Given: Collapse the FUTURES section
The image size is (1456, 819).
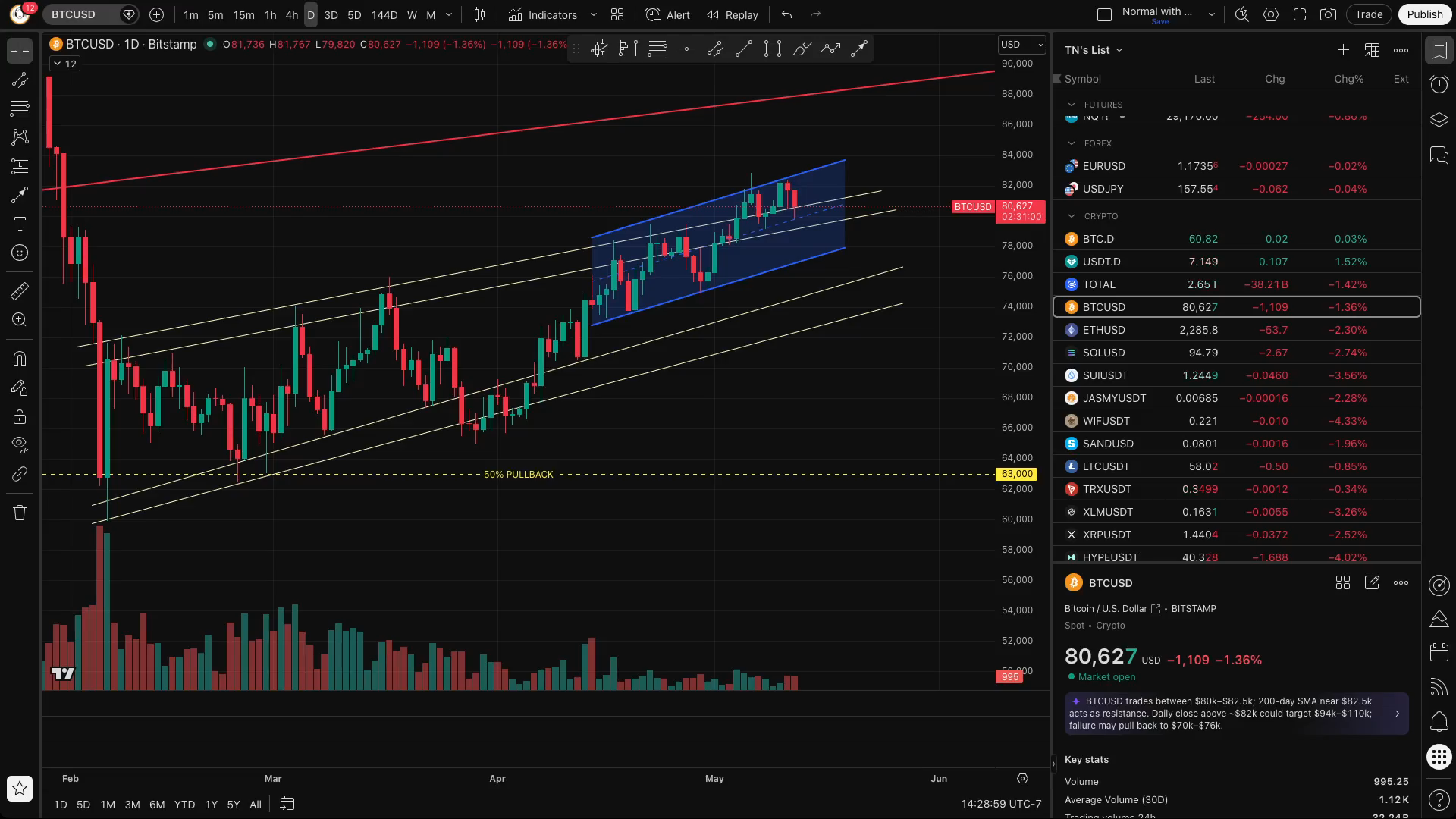Looking at the screenshot, I should 1072,105.
